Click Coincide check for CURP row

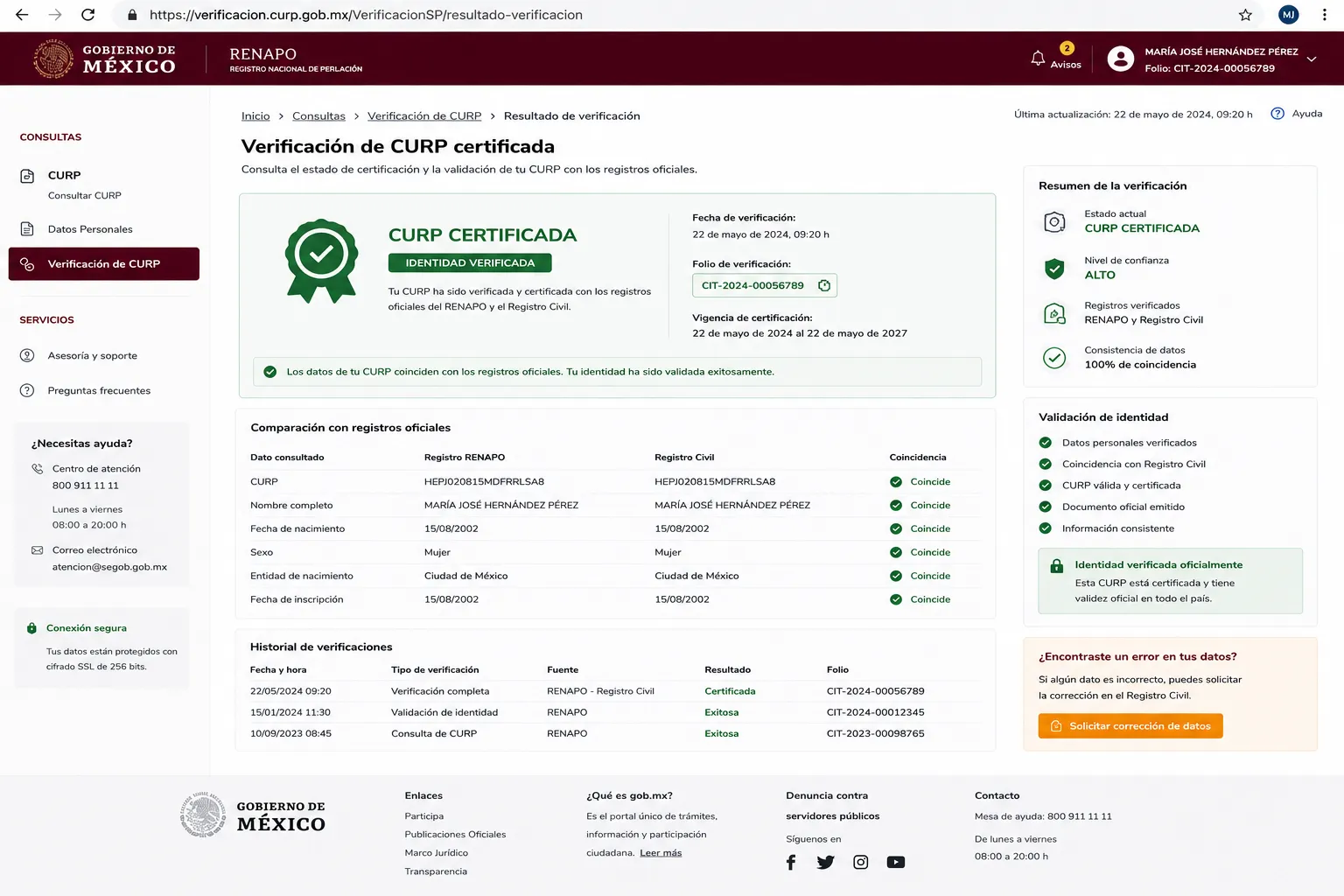click(x=896, y=482)
